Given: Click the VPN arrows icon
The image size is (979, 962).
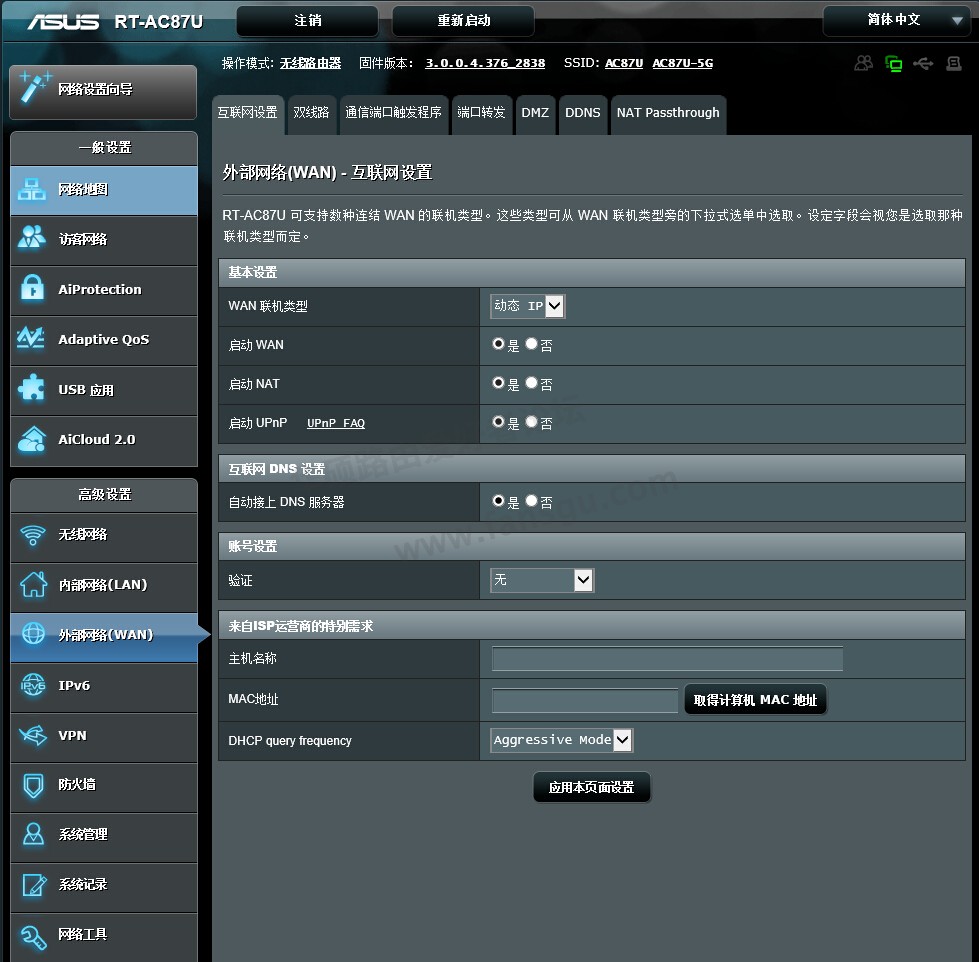Looking at the screenshot, I should (33, 735).
